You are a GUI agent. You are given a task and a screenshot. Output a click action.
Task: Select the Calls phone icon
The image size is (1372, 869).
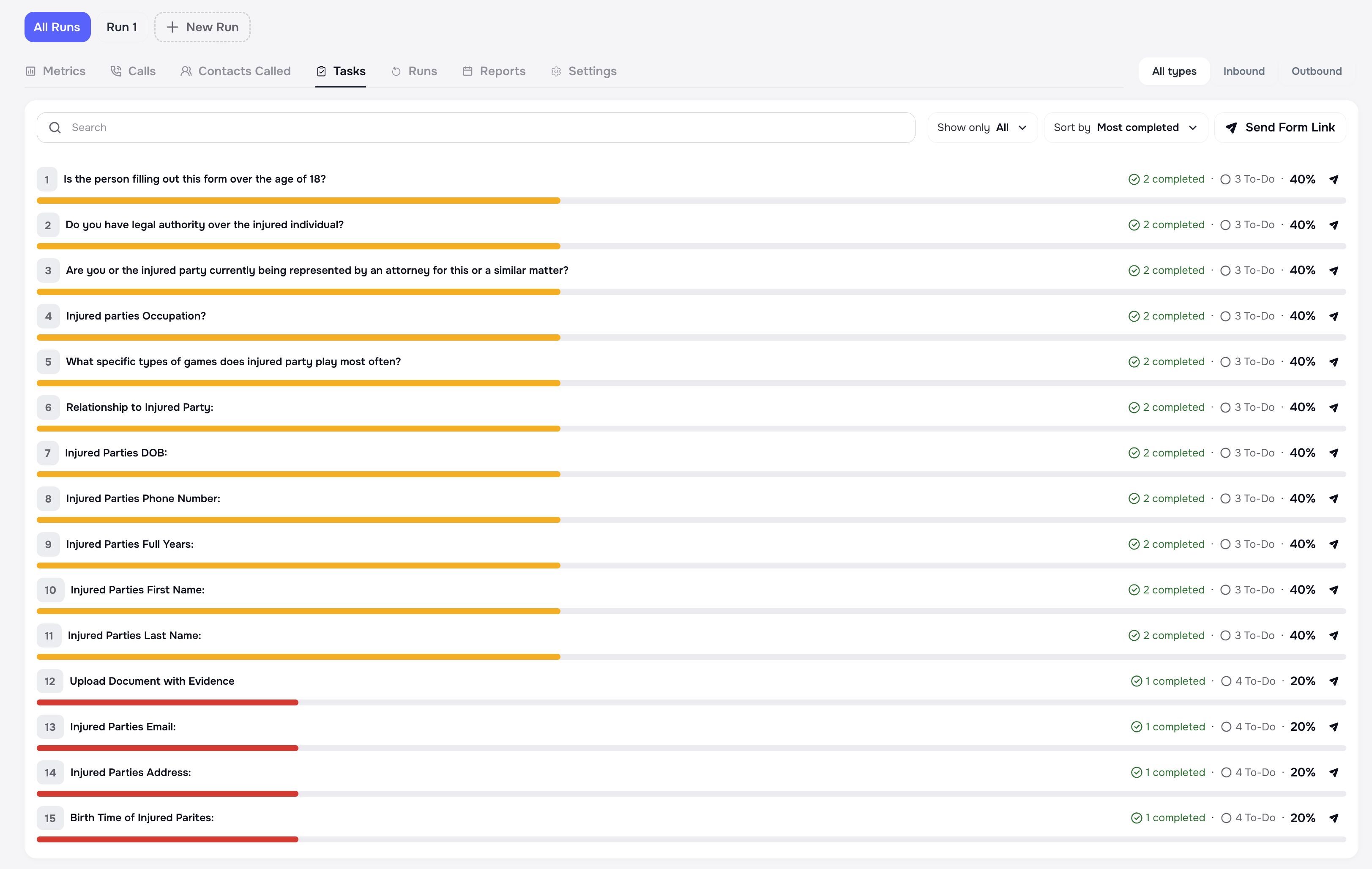pyautogui.click(x=116, y=71)
